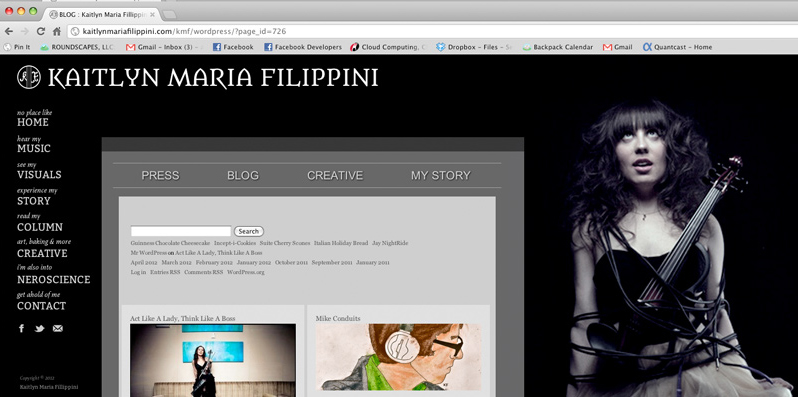Reload the page with the refresh icon
Screen dimensions: 798x397
(41, 31)
